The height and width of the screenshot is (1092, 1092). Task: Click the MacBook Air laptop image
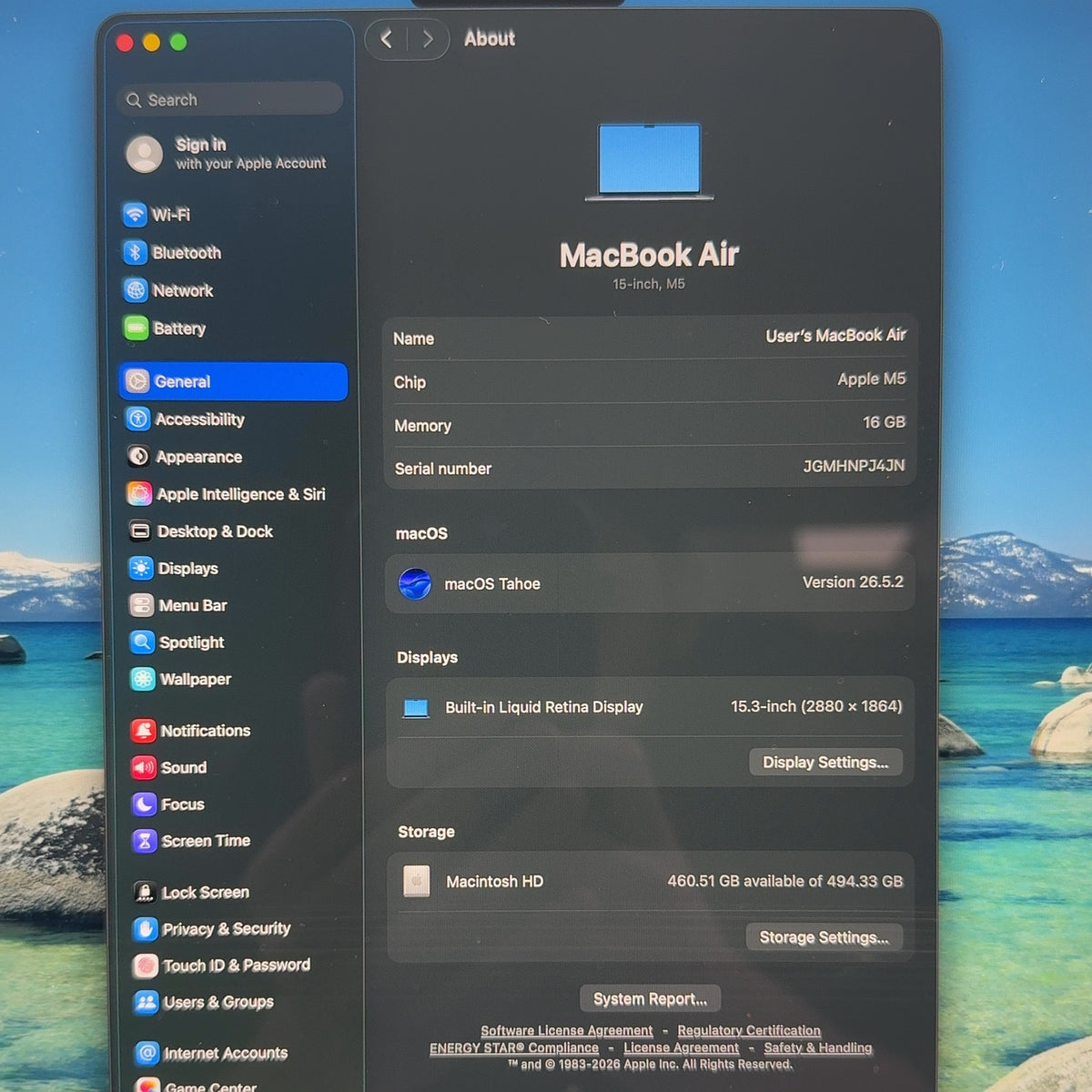click(x=649, y=162)
